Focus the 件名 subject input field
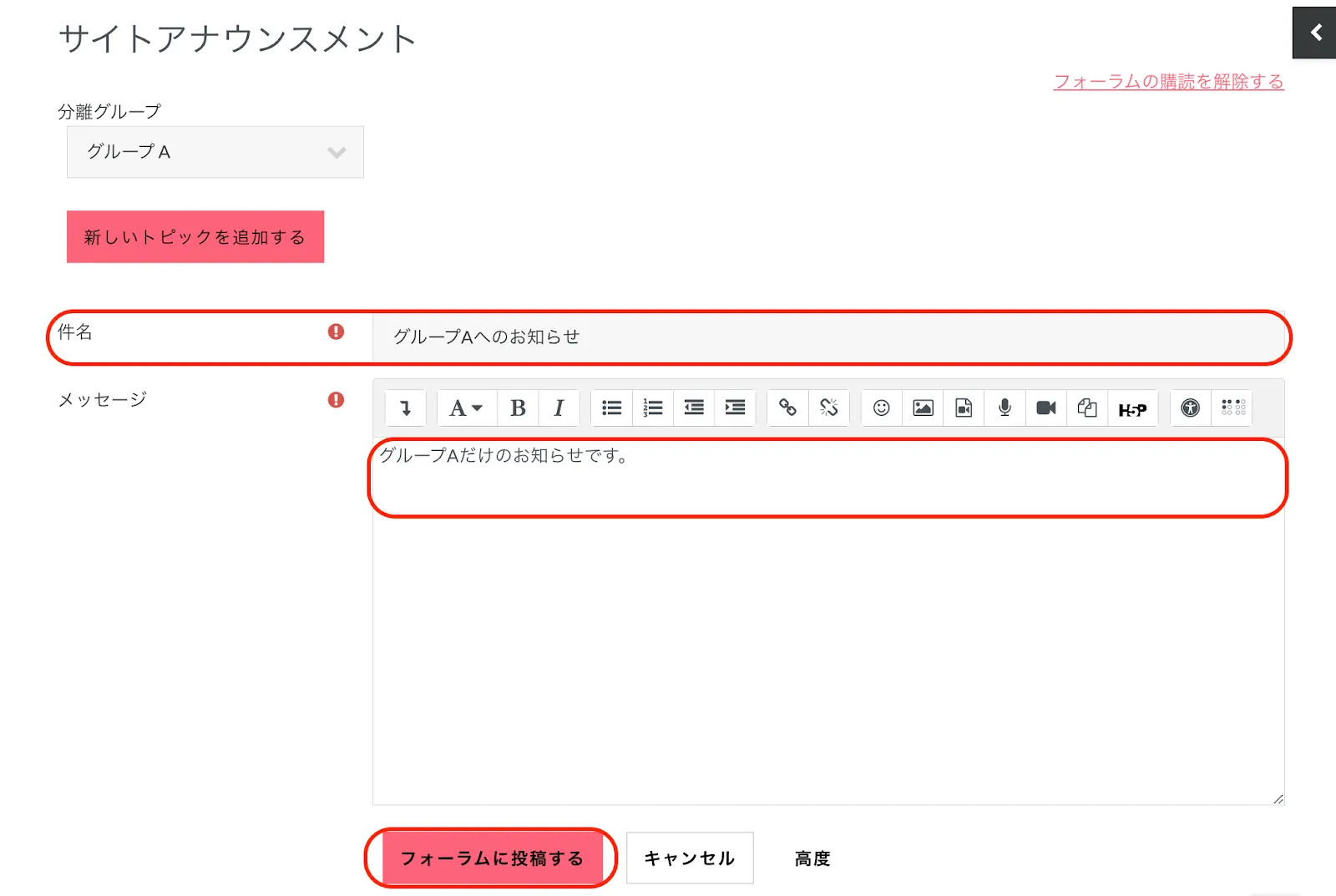Image resolution: width=1336 pixels, height=896 pixels. [x=828, y=337]
